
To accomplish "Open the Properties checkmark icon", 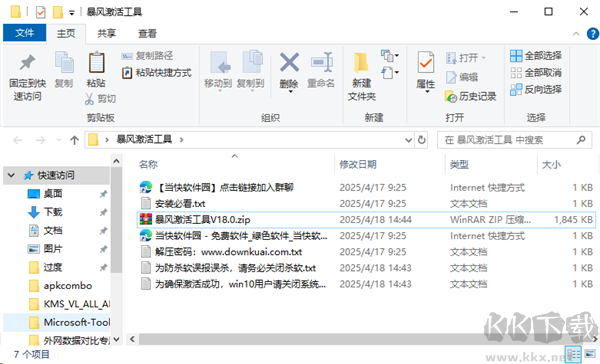I will 426,62.
